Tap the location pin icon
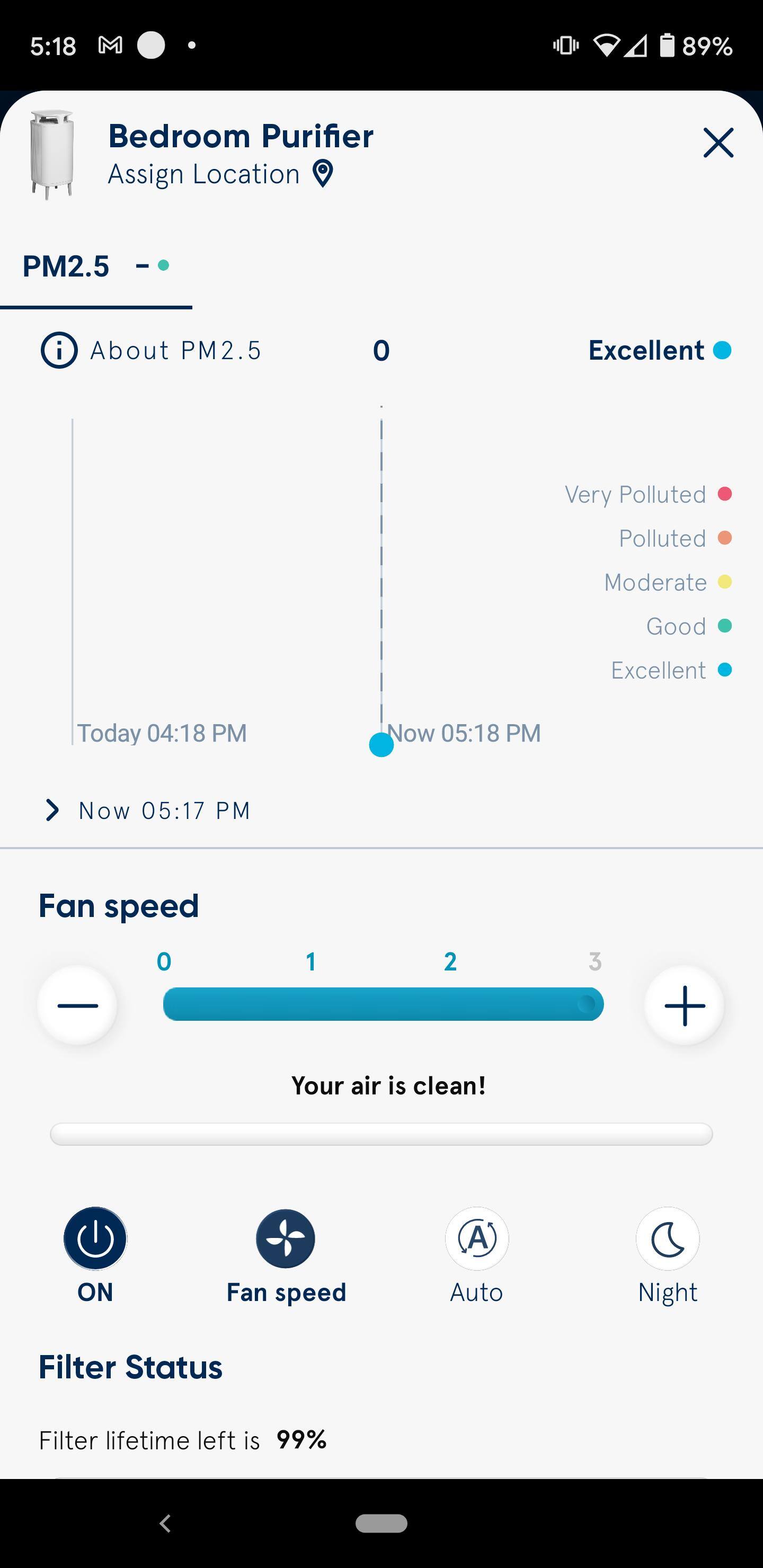Screen dimensions: 763x1568 click(x=323, y=174)
